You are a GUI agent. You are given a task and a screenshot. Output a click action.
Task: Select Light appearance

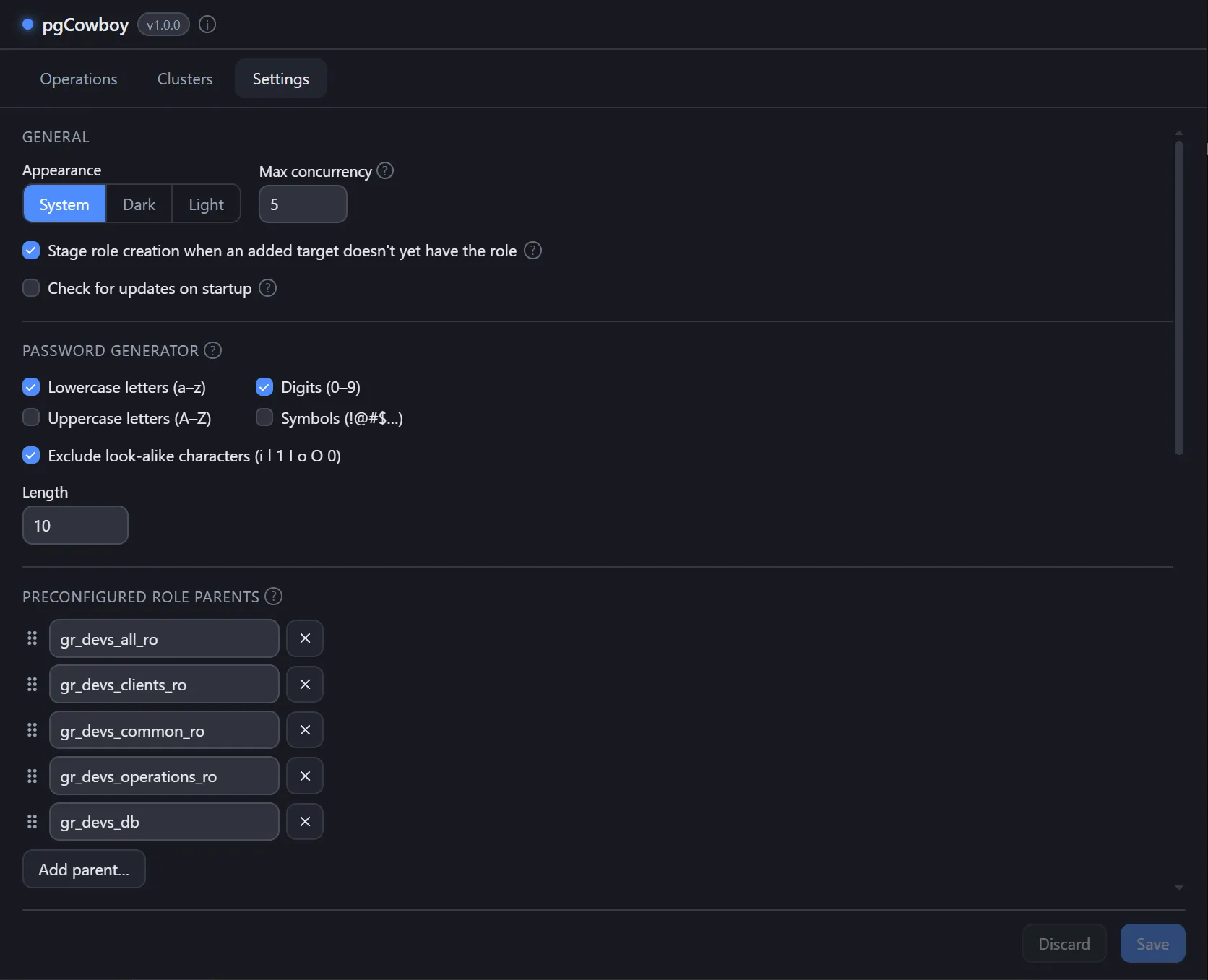207,204
